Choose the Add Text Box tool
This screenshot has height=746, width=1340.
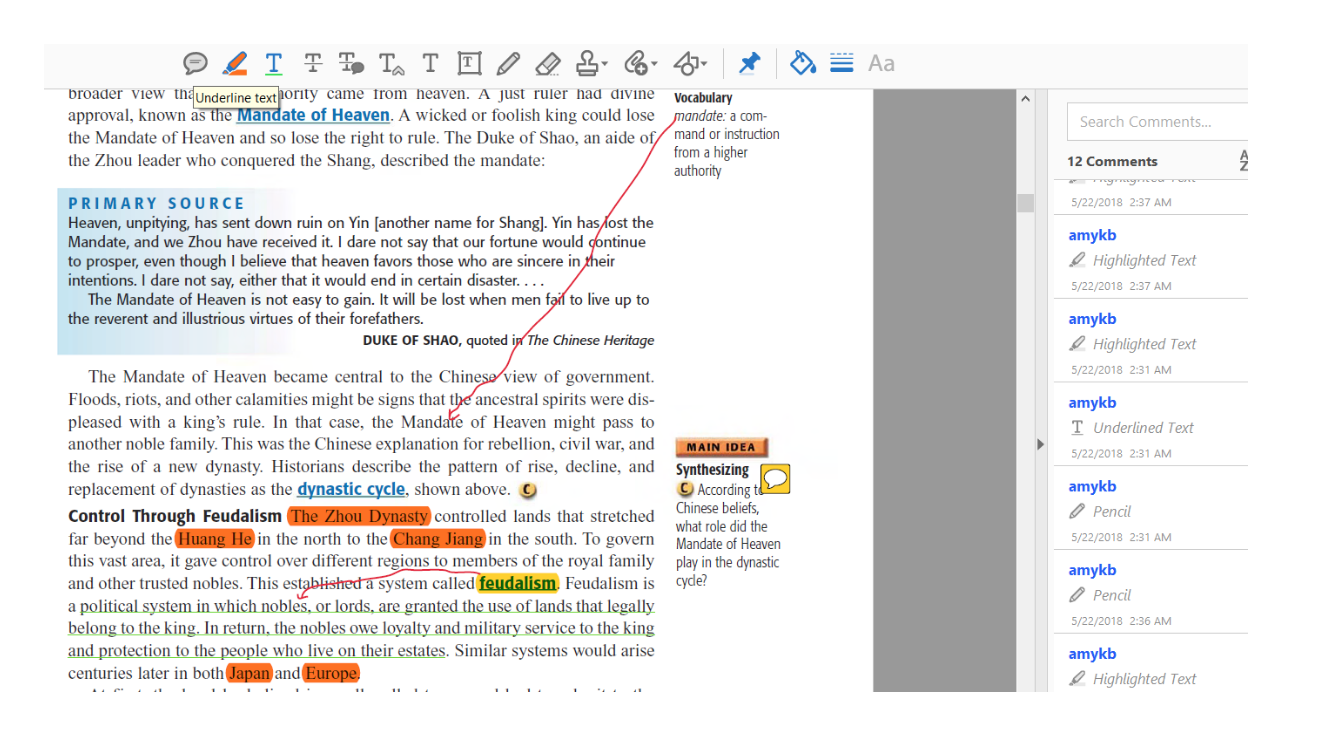point(468,63)
